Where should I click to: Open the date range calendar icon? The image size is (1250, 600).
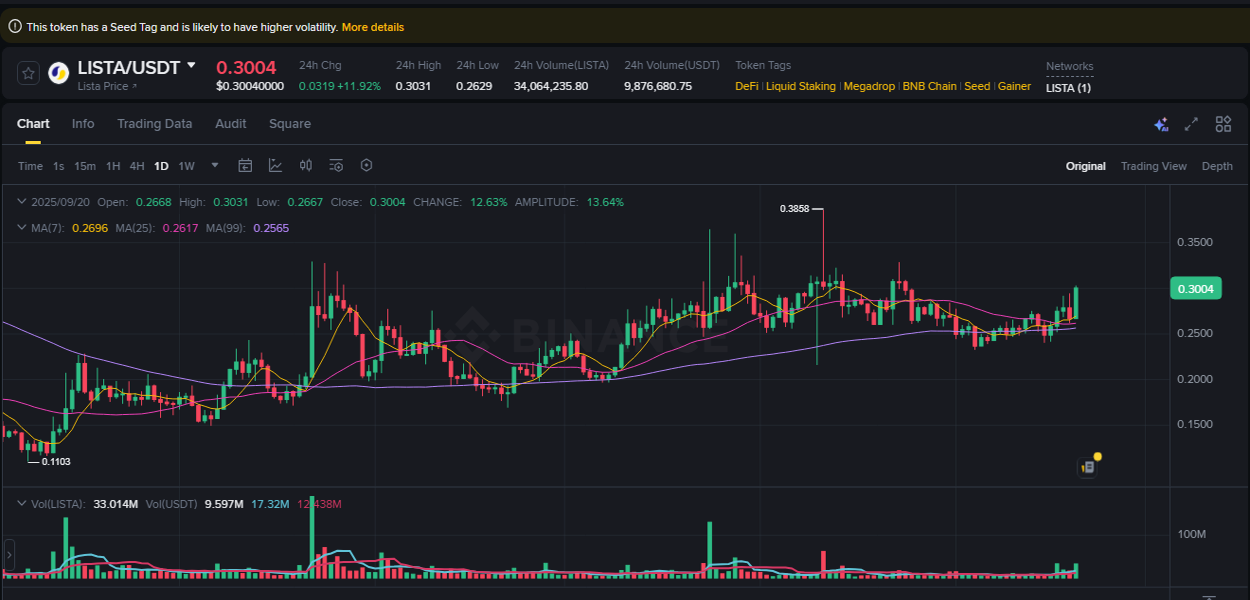[x=245, y=165]
